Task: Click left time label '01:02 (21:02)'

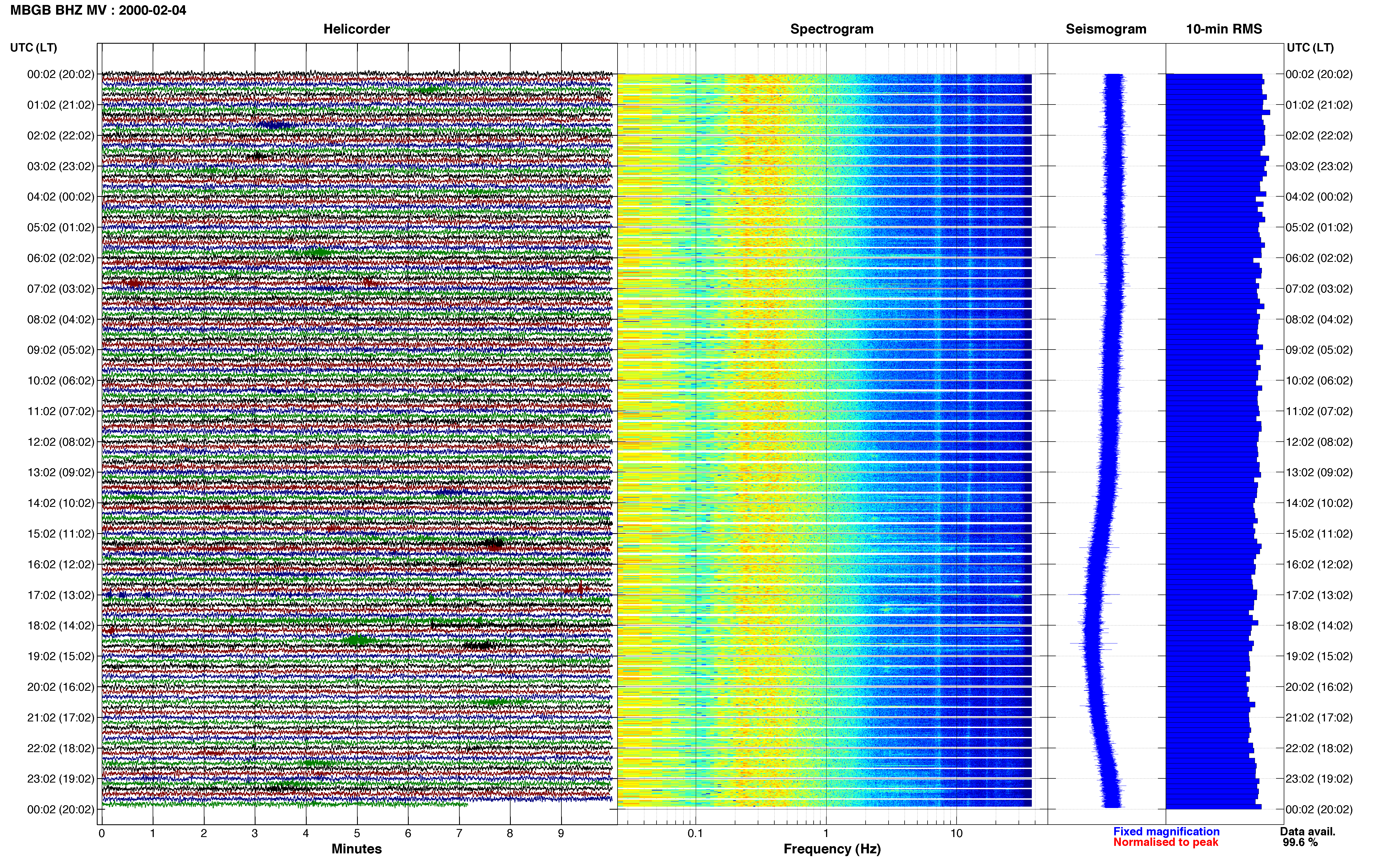Action: (61, 105)
